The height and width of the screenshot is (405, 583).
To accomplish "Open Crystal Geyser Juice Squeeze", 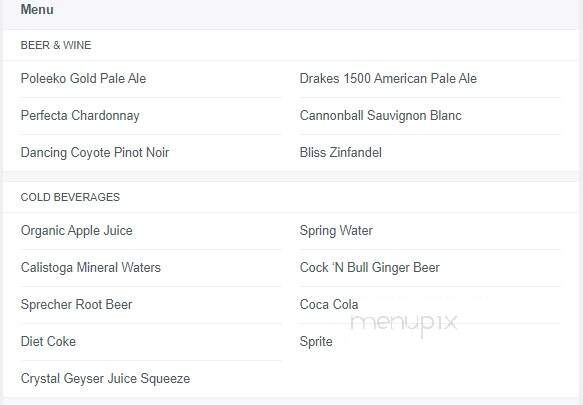I will [106, 379].
